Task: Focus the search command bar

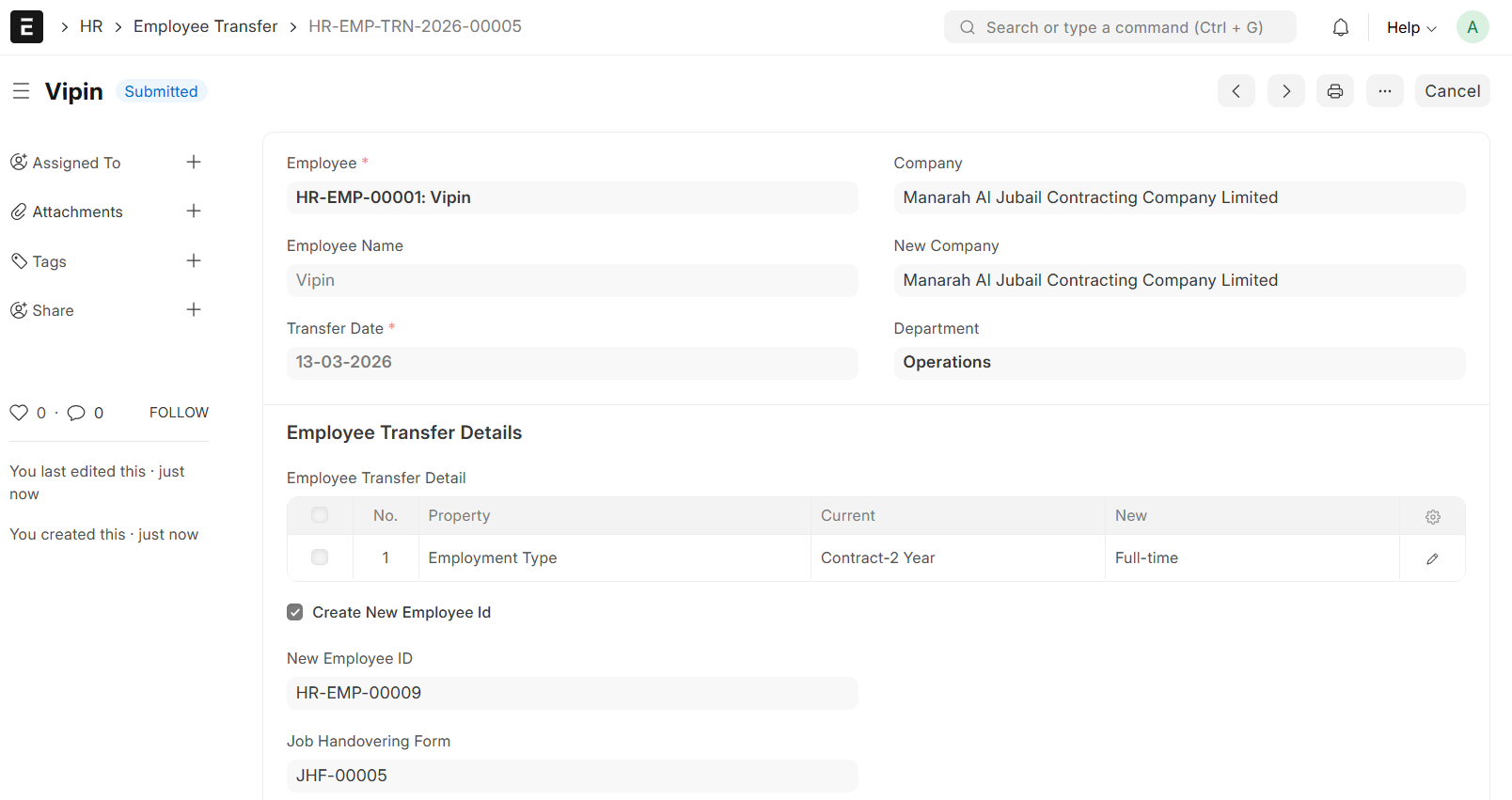Action: (x=1120, y=27)
